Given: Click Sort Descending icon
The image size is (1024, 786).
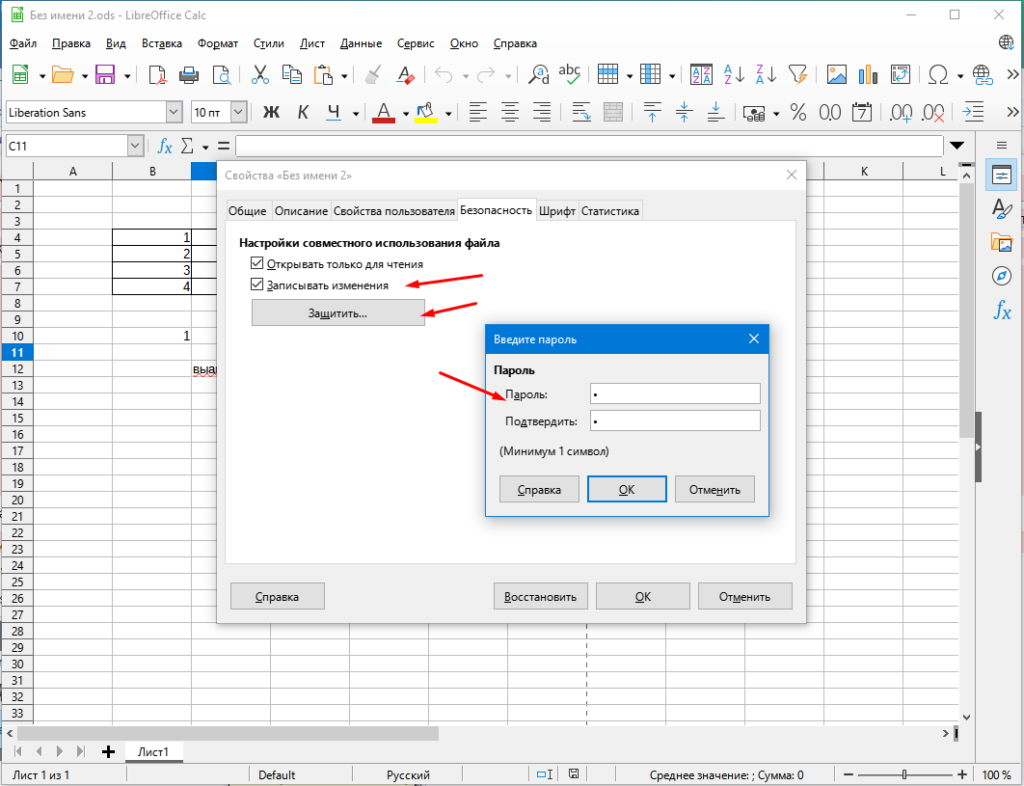Looking at the screenshot, I should [765, 74].
